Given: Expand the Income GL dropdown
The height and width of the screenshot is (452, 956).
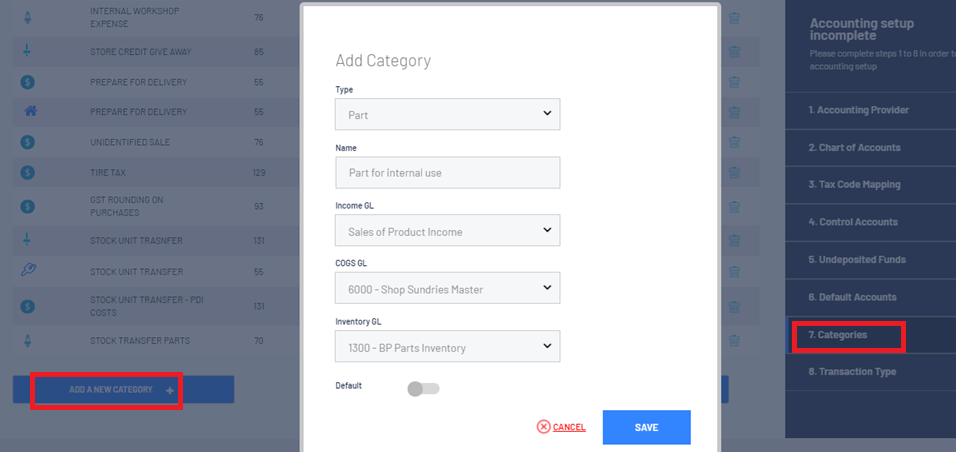Looking at the screenshot, I should (447, 231).
